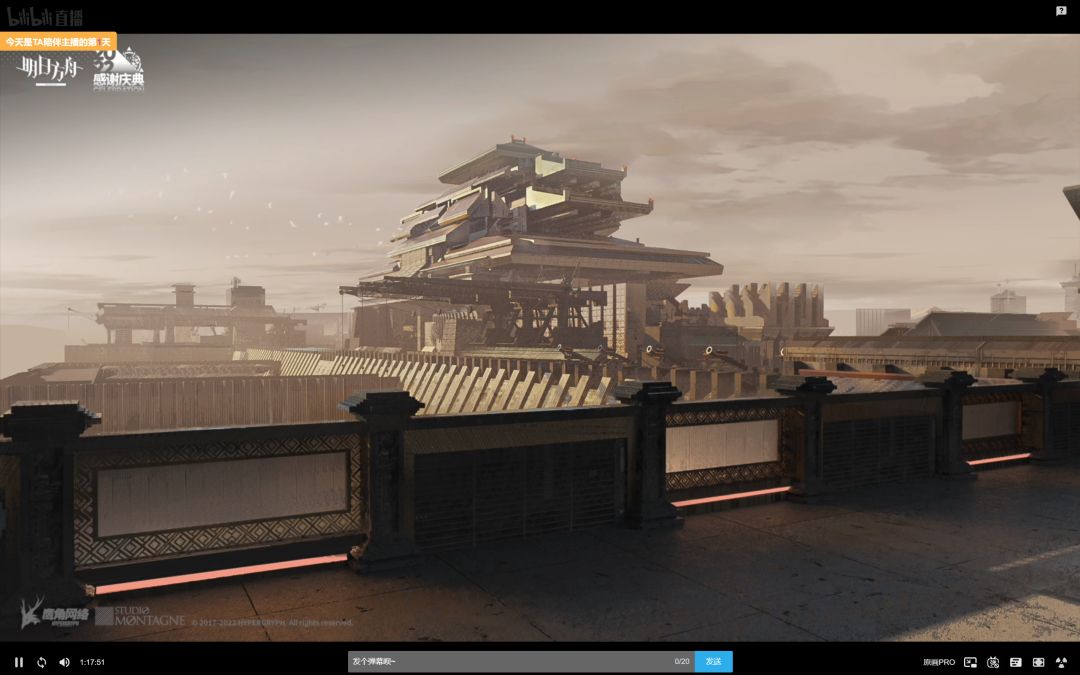This screenshot has height=675, width=1080.
Task: Refresh the live stream
Action: (x=41, y=662)
